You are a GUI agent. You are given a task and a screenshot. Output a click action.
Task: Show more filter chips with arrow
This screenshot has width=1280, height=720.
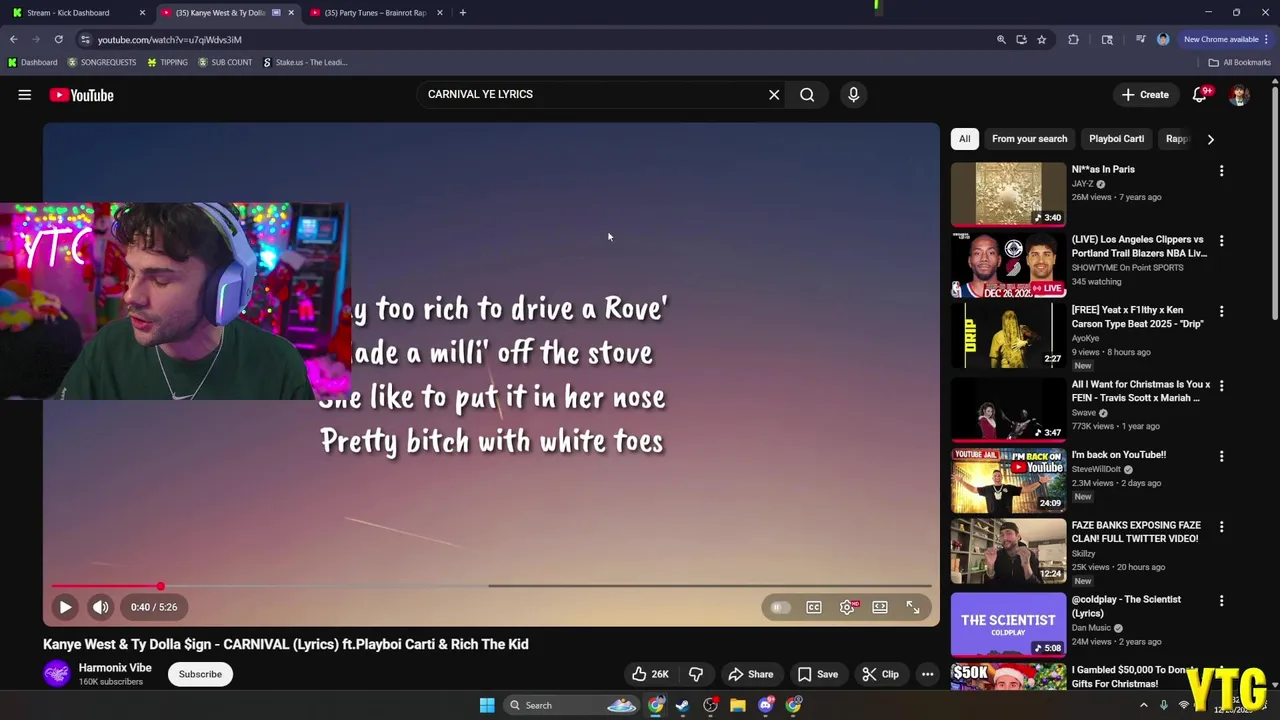(1210, 139)
